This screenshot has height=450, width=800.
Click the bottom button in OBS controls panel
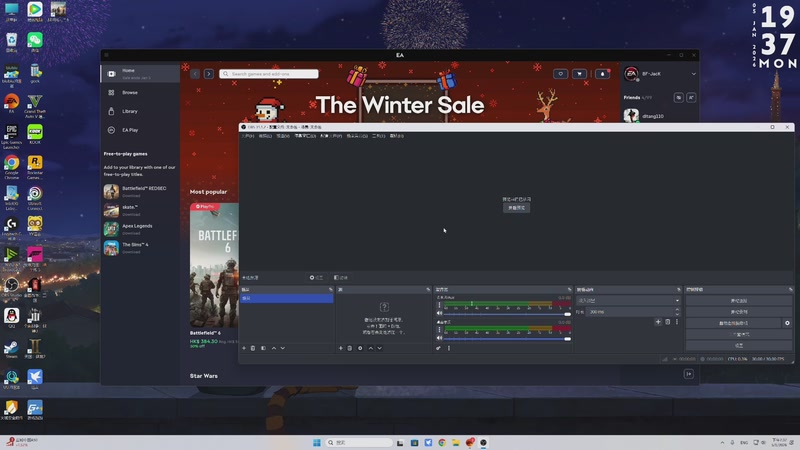pos(738,345)
